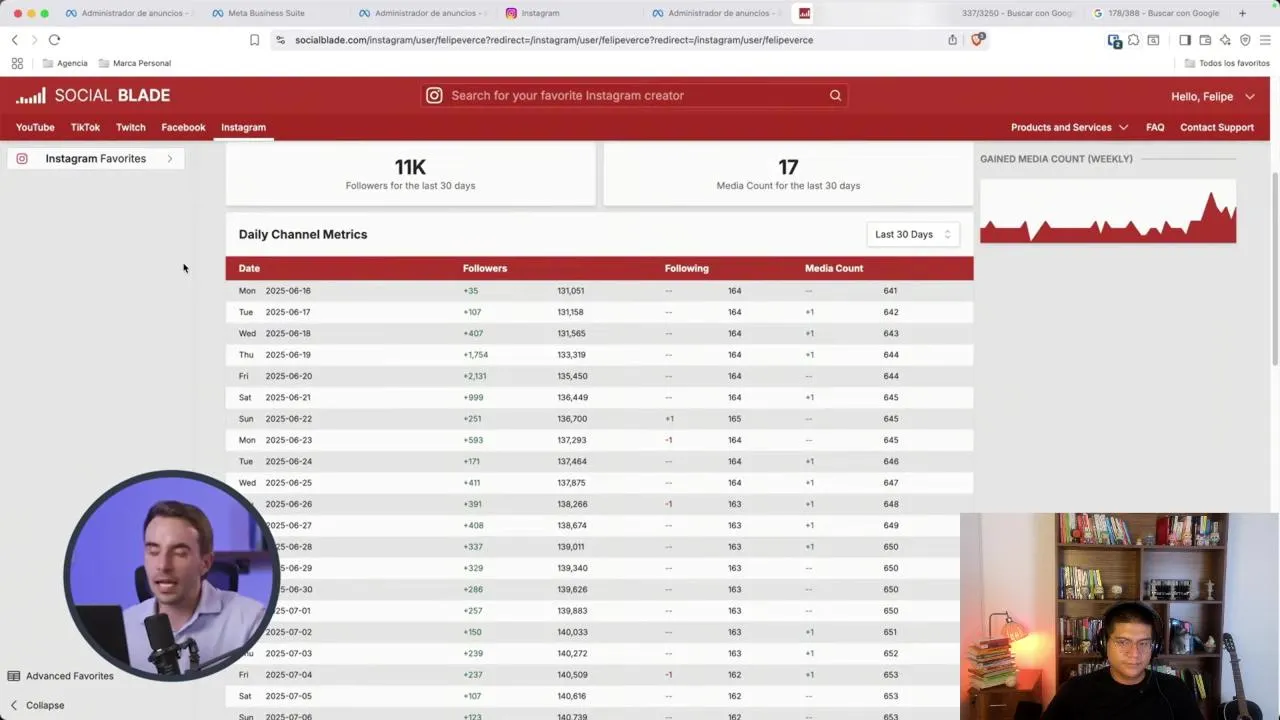Switch to the Facebook platform tab
Image resolution: width=1280 pixels, height=720 pixels.
(183, 127)
